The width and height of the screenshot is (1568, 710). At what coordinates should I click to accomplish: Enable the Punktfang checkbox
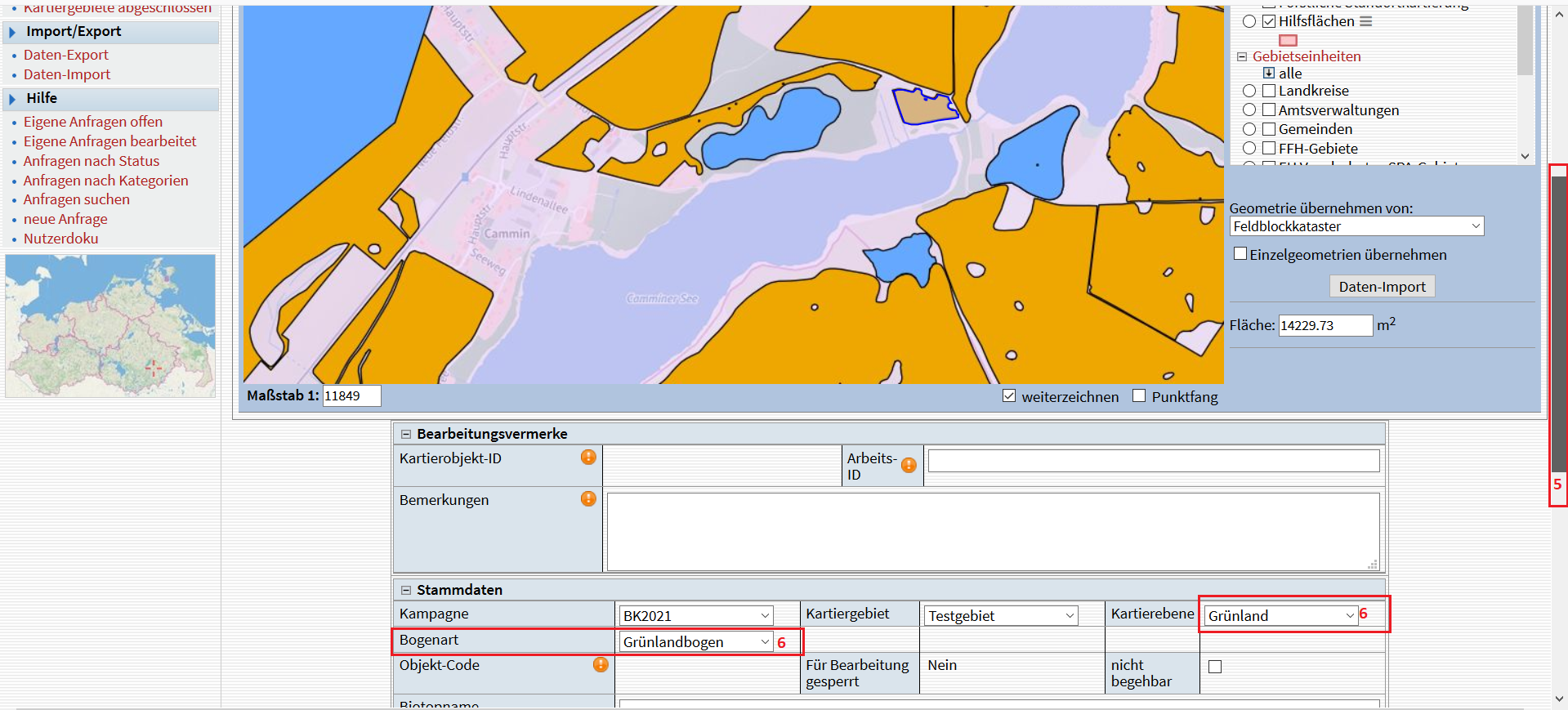pos(1139,396)
